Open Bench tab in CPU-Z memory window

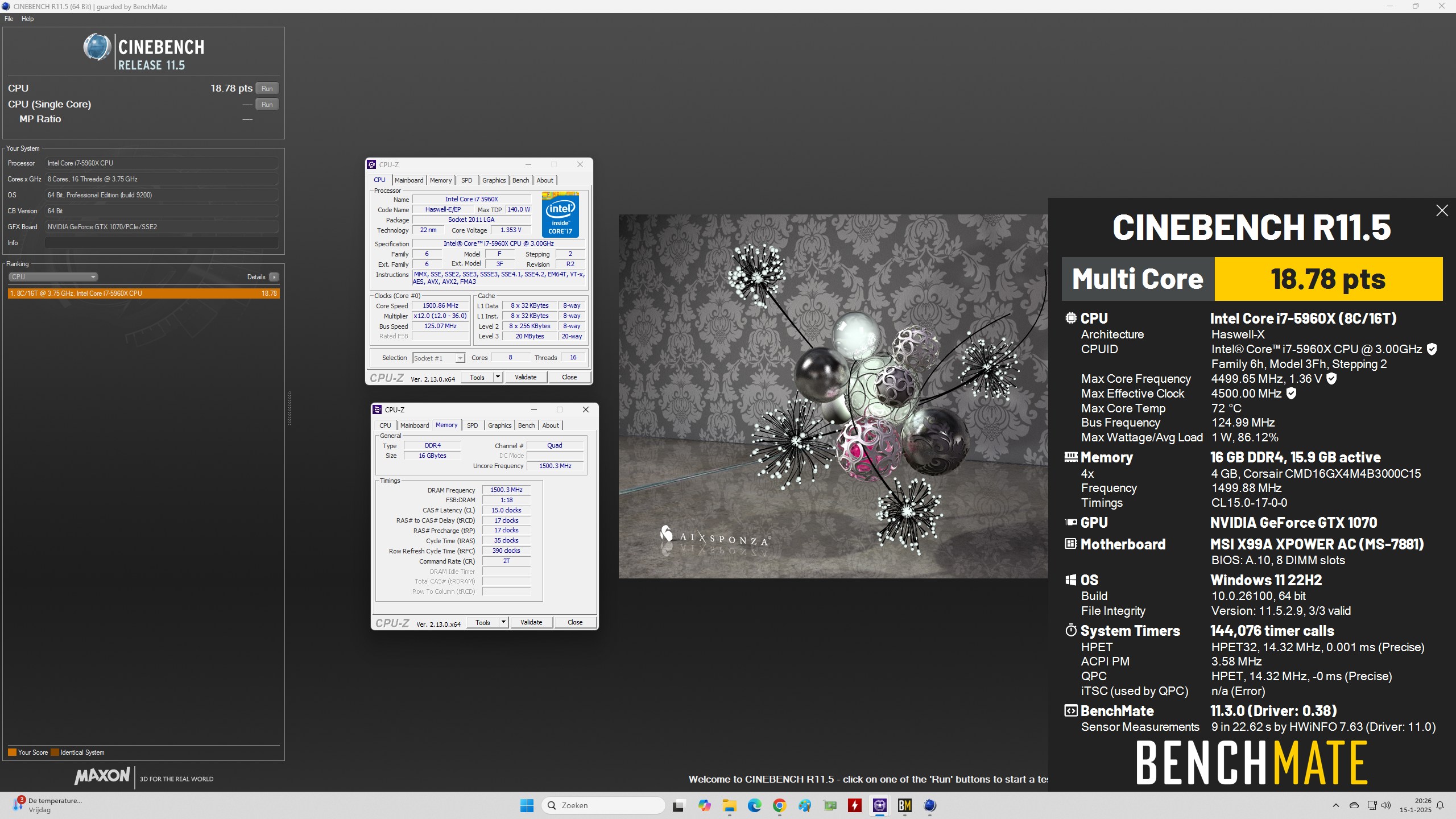(x=526, y=425)
